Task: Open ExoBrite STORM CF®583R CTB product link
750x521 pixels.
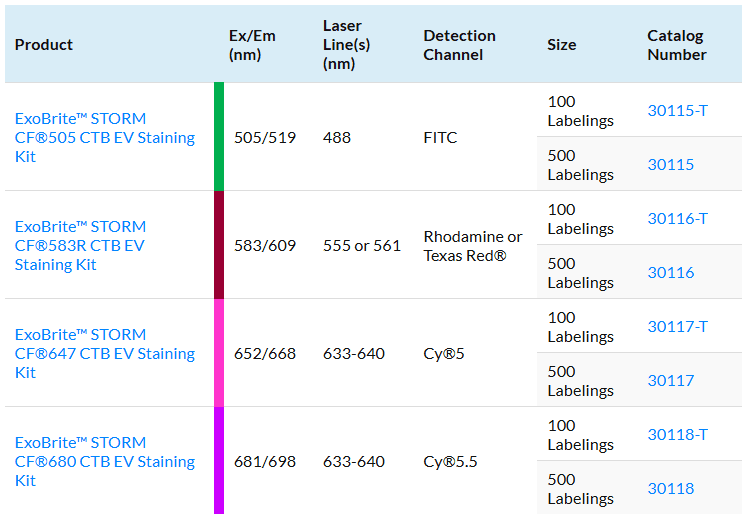Action: click(x=80, y=246)
